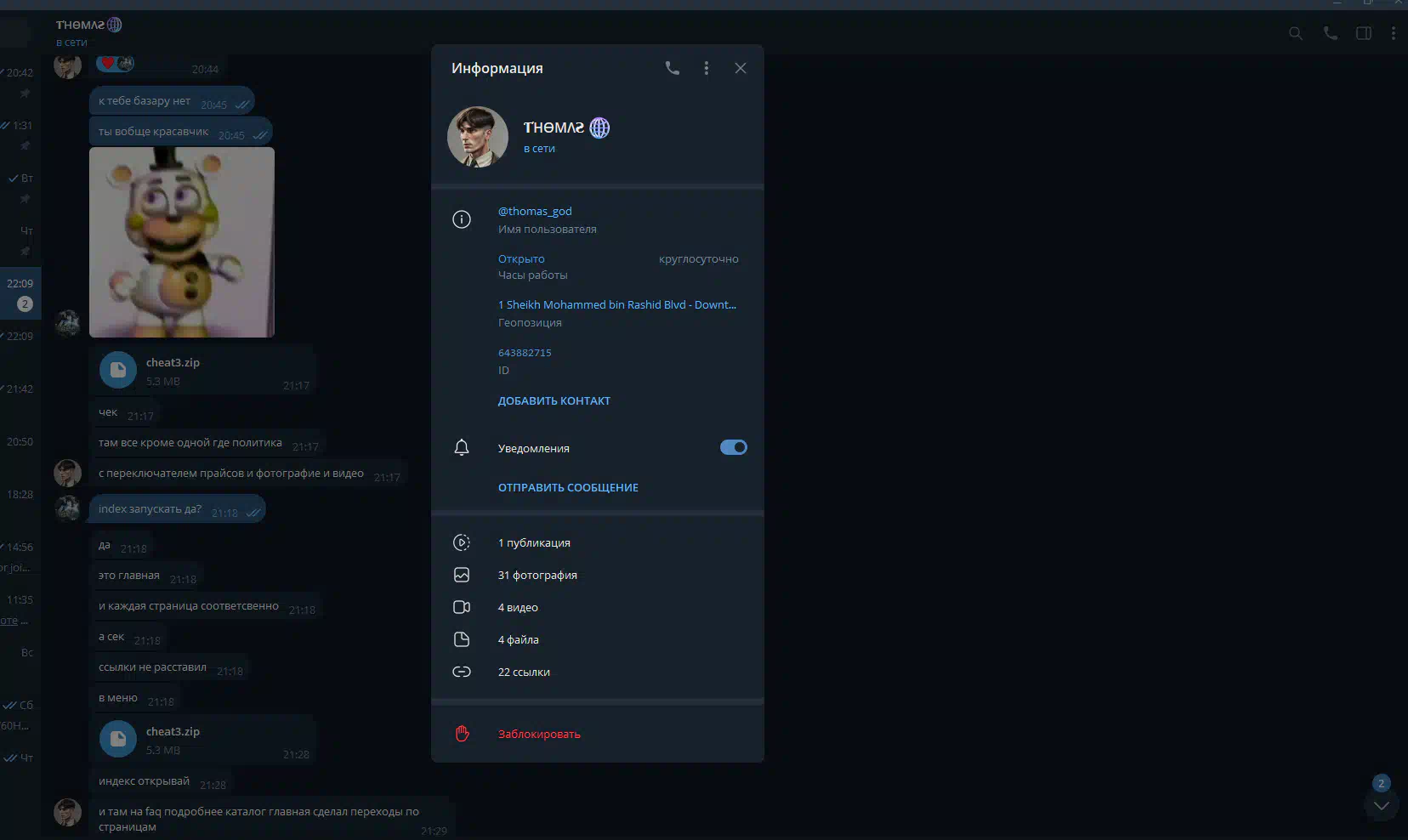Click the photo icon beside 31 фотография

(x=462, y=575)
